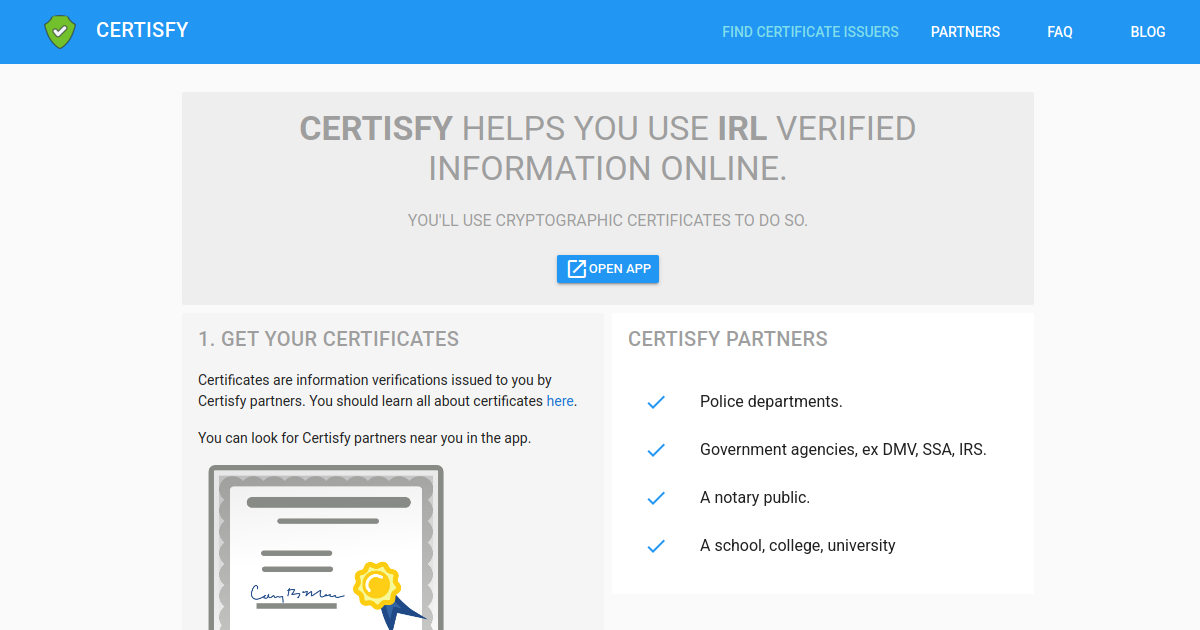
Task: Click the checkmark beside Government agencies
Action: coord(656,450)
